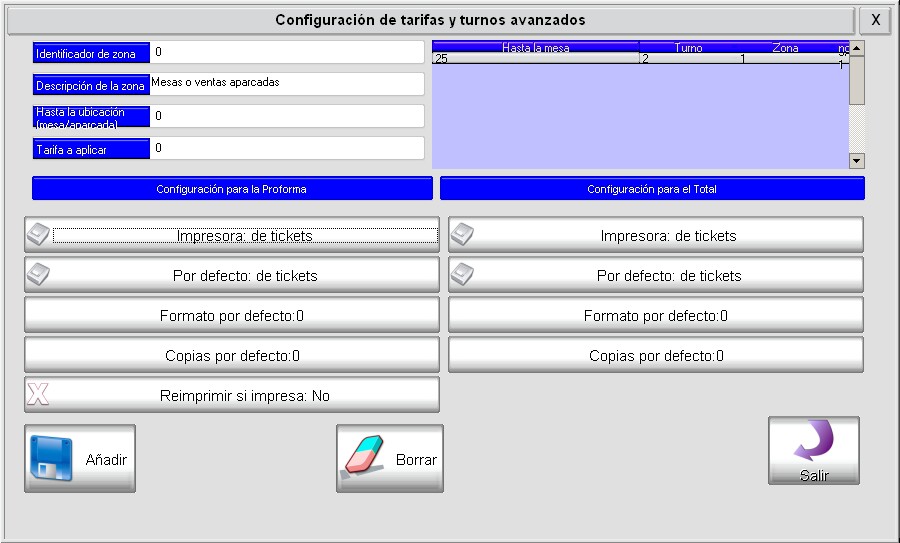The image size is (900, 543).
Task: Click the Turno column header
Action: tap(688, 47)
